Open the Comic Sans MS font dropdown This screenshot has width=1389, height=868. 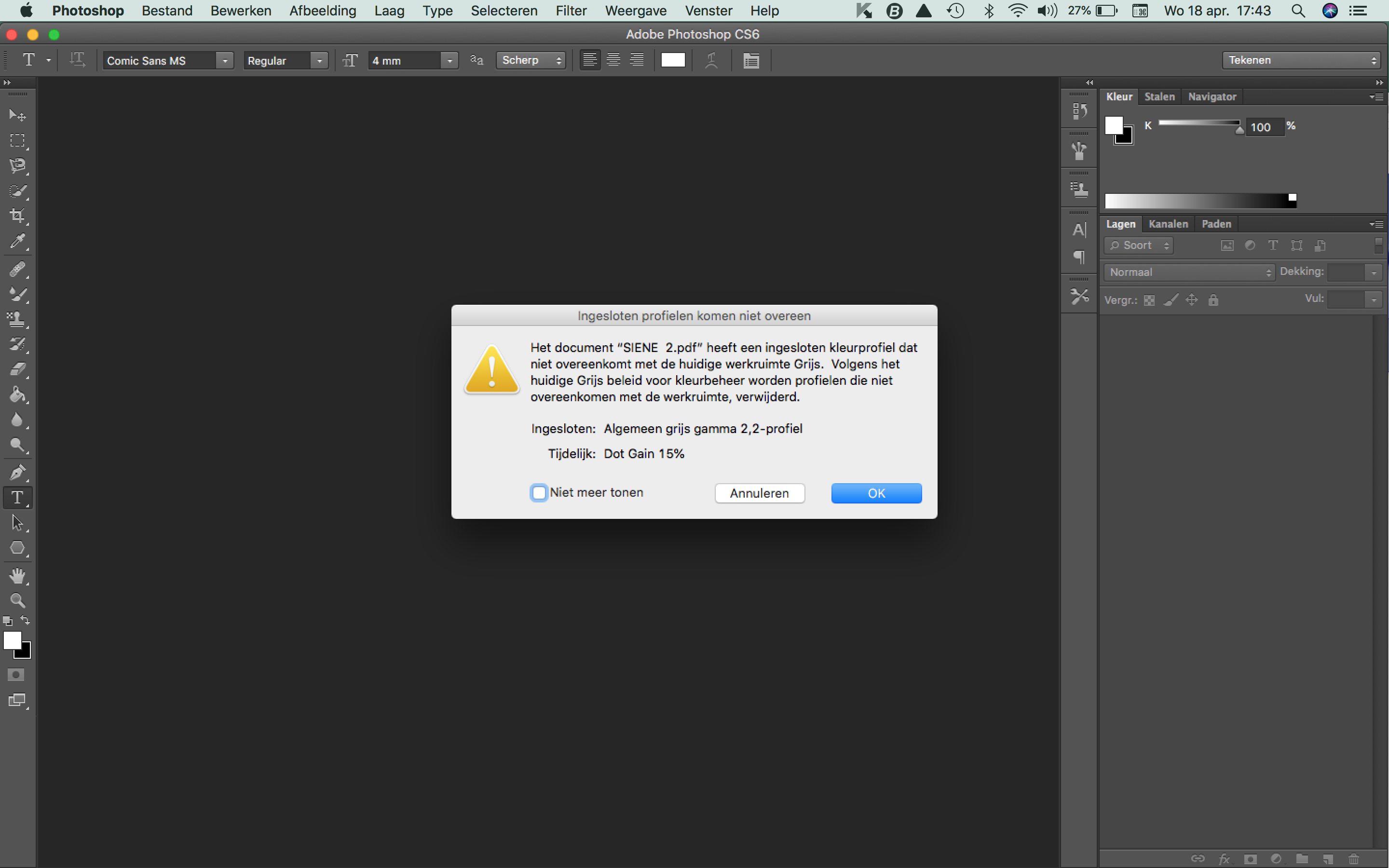point(225,60)
